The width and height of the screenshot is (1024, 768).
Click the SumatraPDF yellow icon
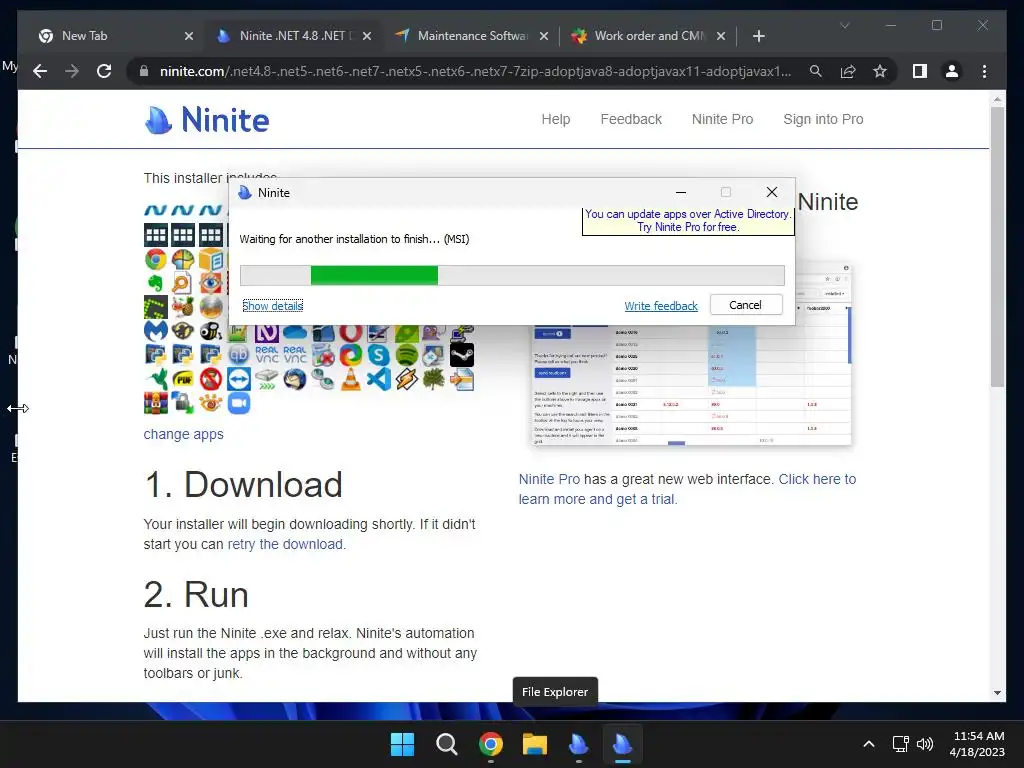(183, 379)
